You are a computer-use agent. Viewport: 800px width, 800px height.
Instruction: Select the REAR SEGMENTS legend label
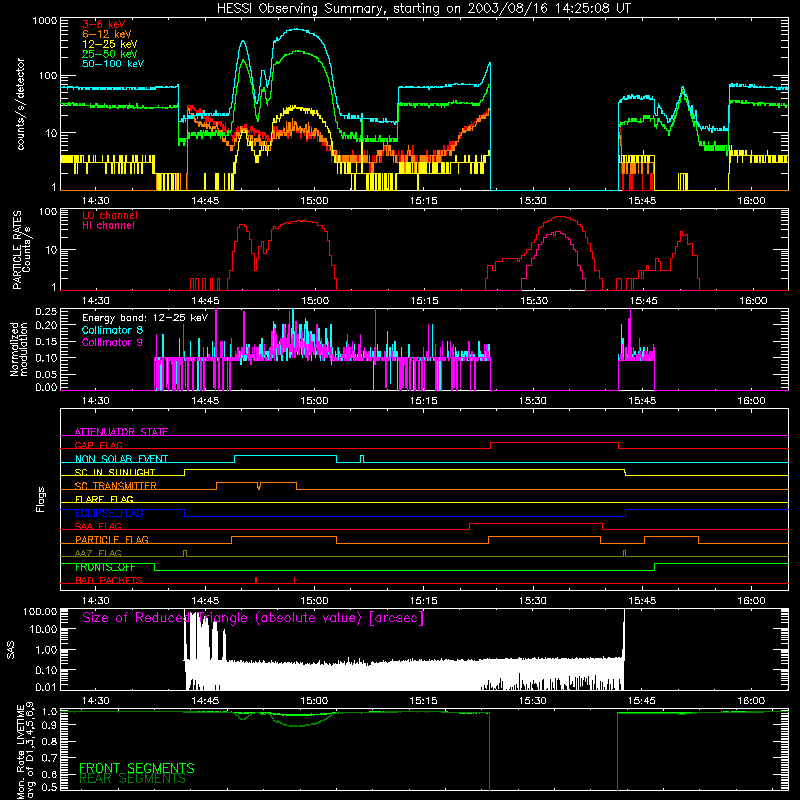pyautogui.click(x=132, y=779)
